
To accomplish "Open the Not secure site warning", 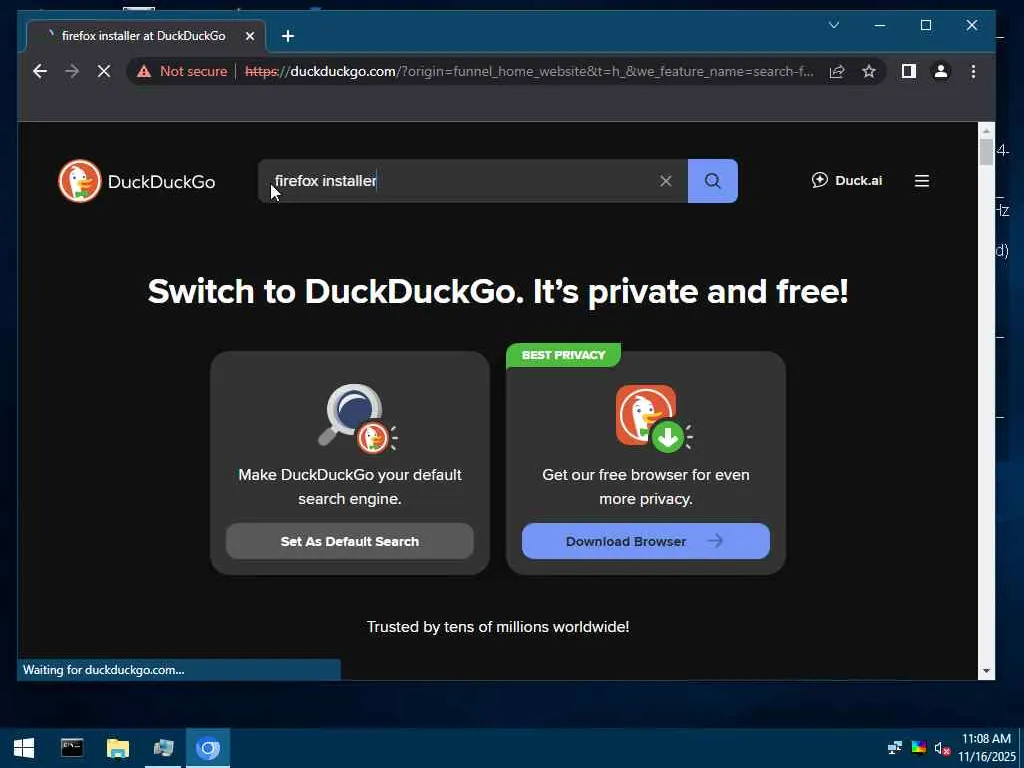I will [x=182, y=71].
